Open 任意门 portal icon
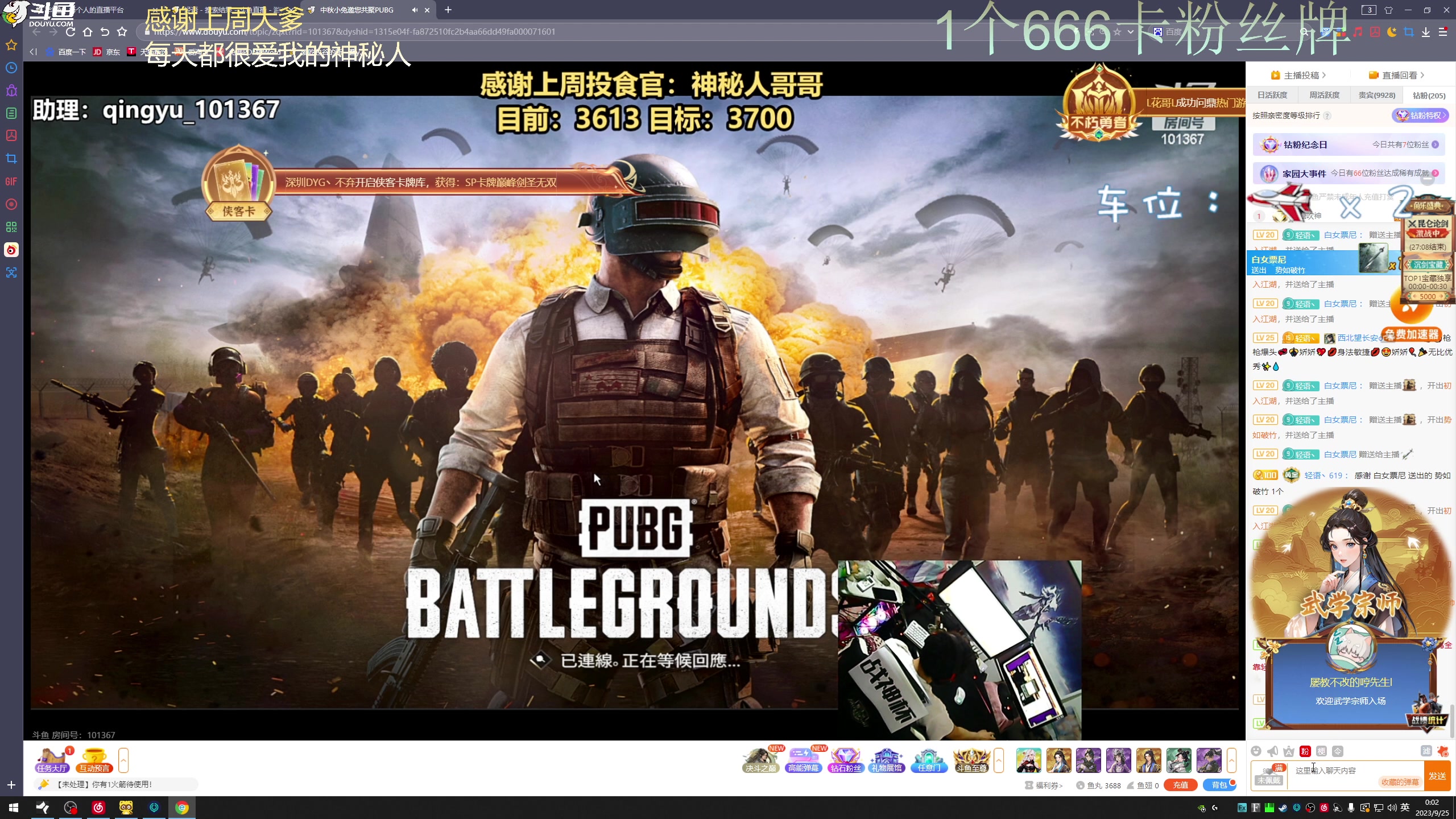Viewport: 1456px width, 819px height. (x=929, y=760)
